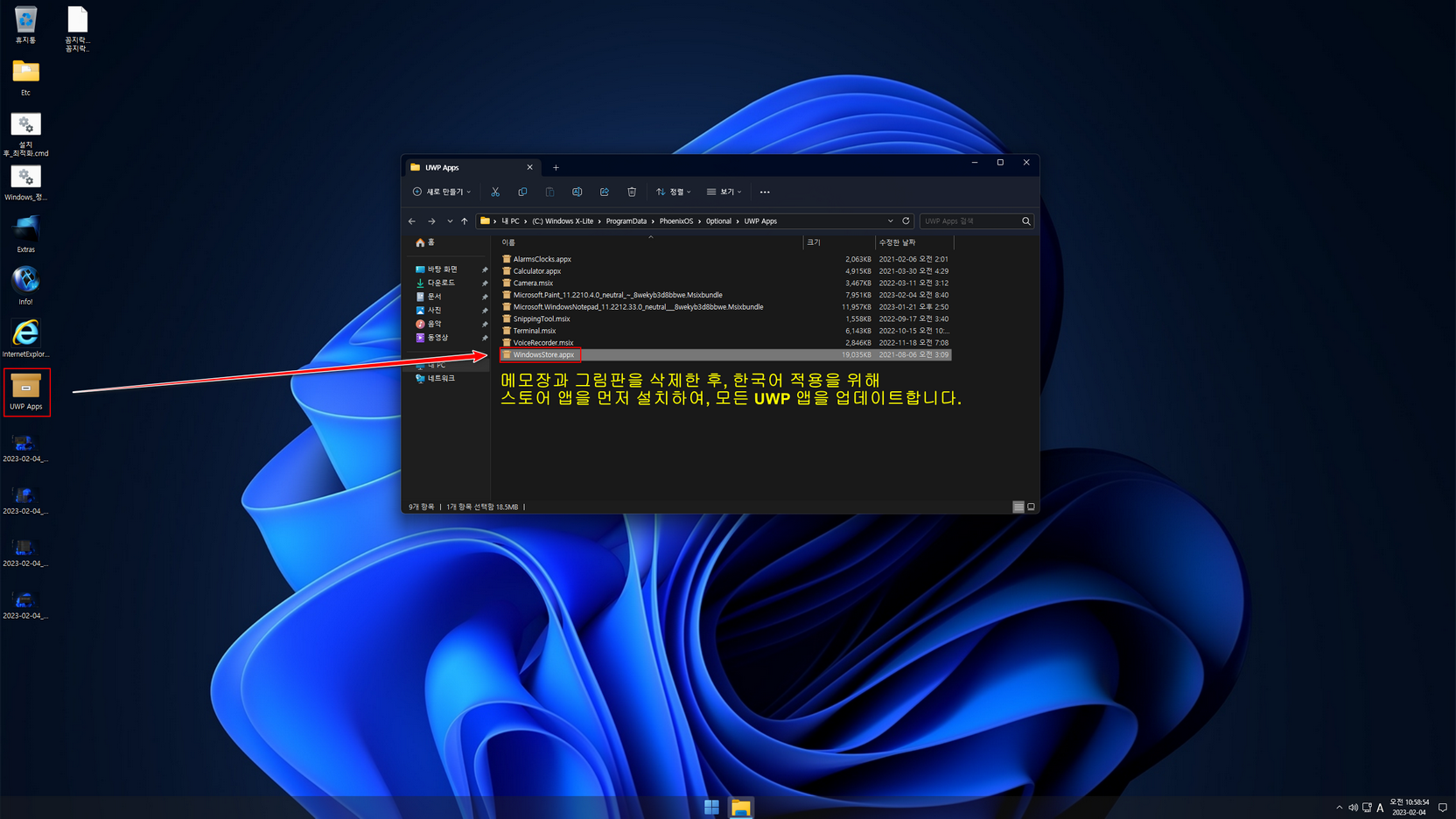
Task: Expand the chevron after PhoenixOS in path
Action: click(700, 221)
